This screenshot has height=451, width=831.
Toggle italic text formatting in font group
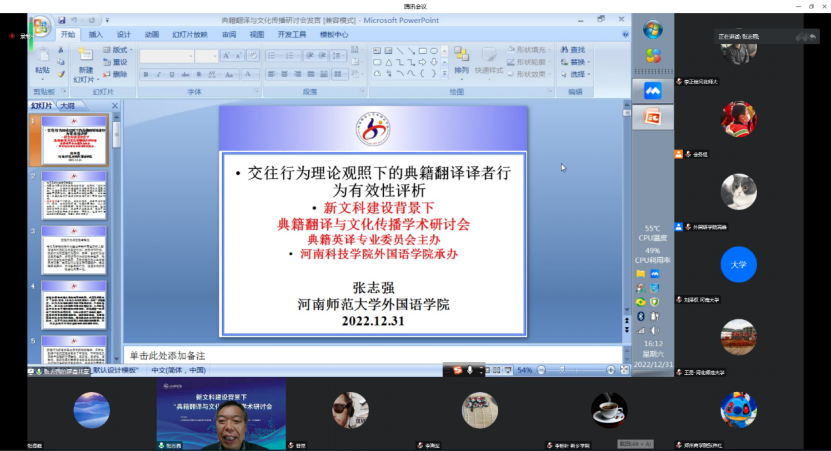157,74
